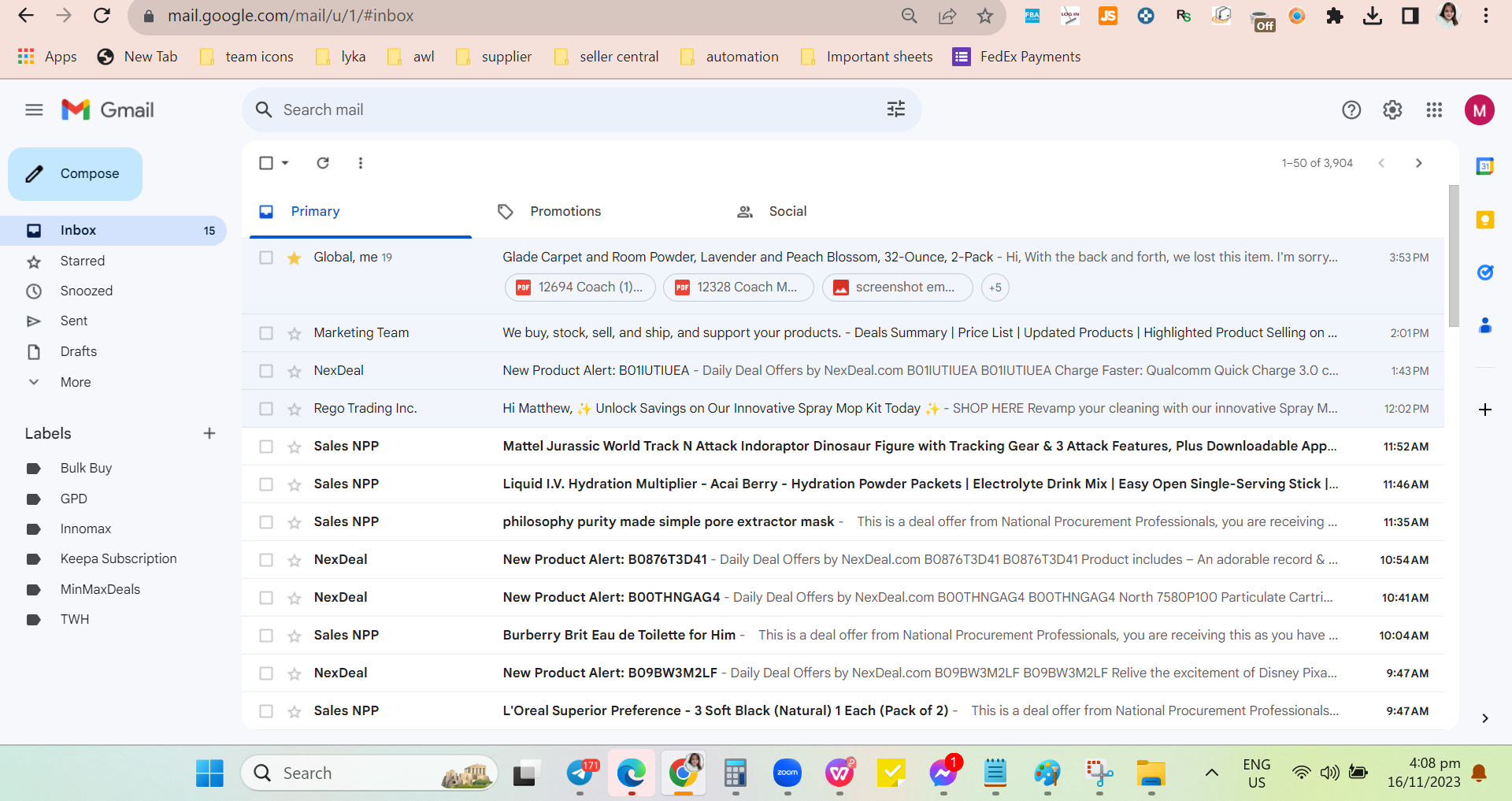Go to the newer page of emails

pos(1381,163)
